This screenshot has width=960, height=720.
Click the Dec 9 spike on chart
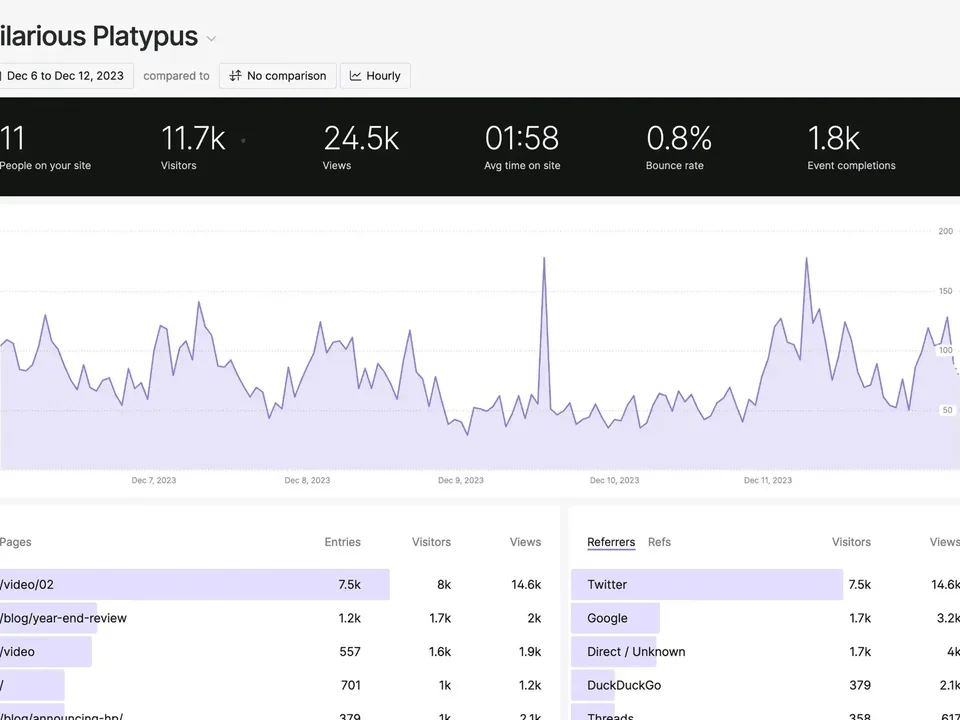tap(544, 260)
